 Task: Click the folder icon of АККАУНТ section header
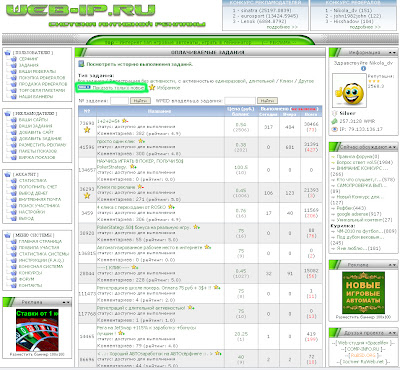(x=8, y=174)
